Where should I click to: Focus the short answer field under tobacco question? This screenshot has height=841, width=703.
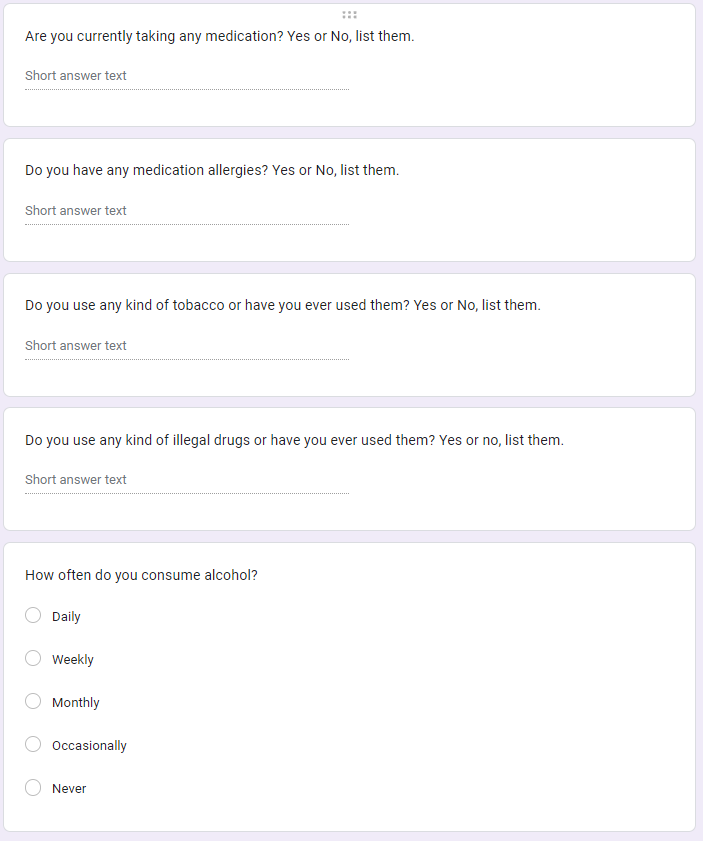coord(187,346)
